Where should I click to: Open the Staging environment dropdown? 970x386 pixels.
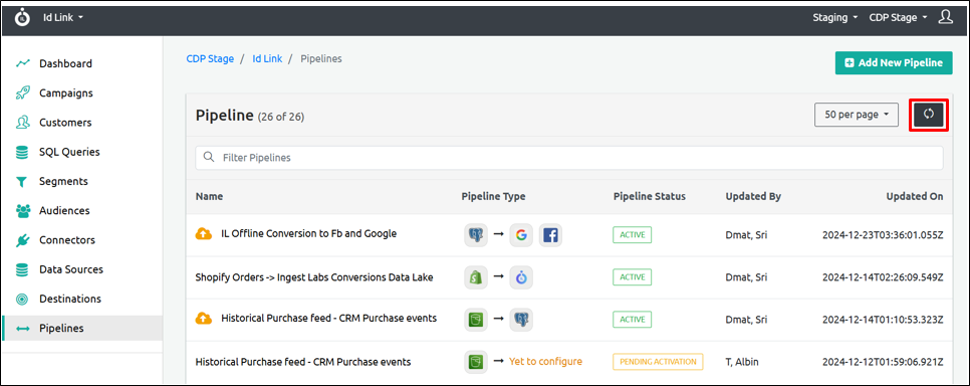click(x=835, y=17)
